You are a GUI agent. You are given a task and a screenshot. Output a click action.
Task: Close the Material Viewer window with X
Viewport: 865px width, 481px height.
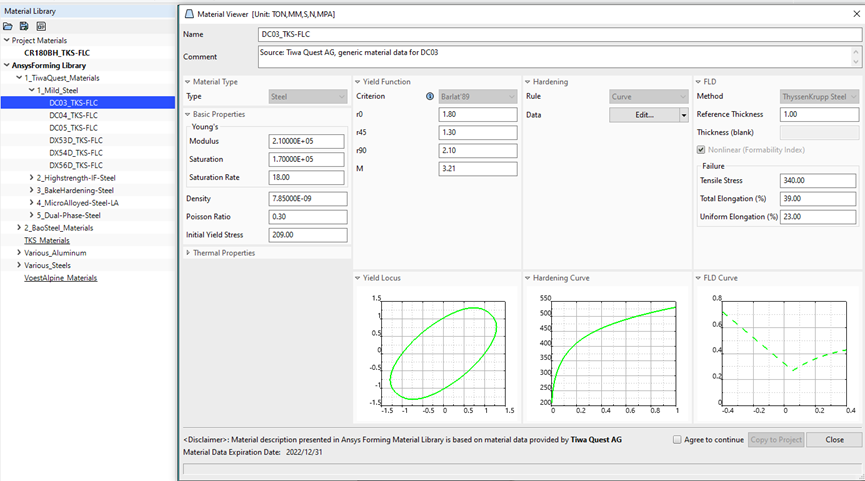857,14
